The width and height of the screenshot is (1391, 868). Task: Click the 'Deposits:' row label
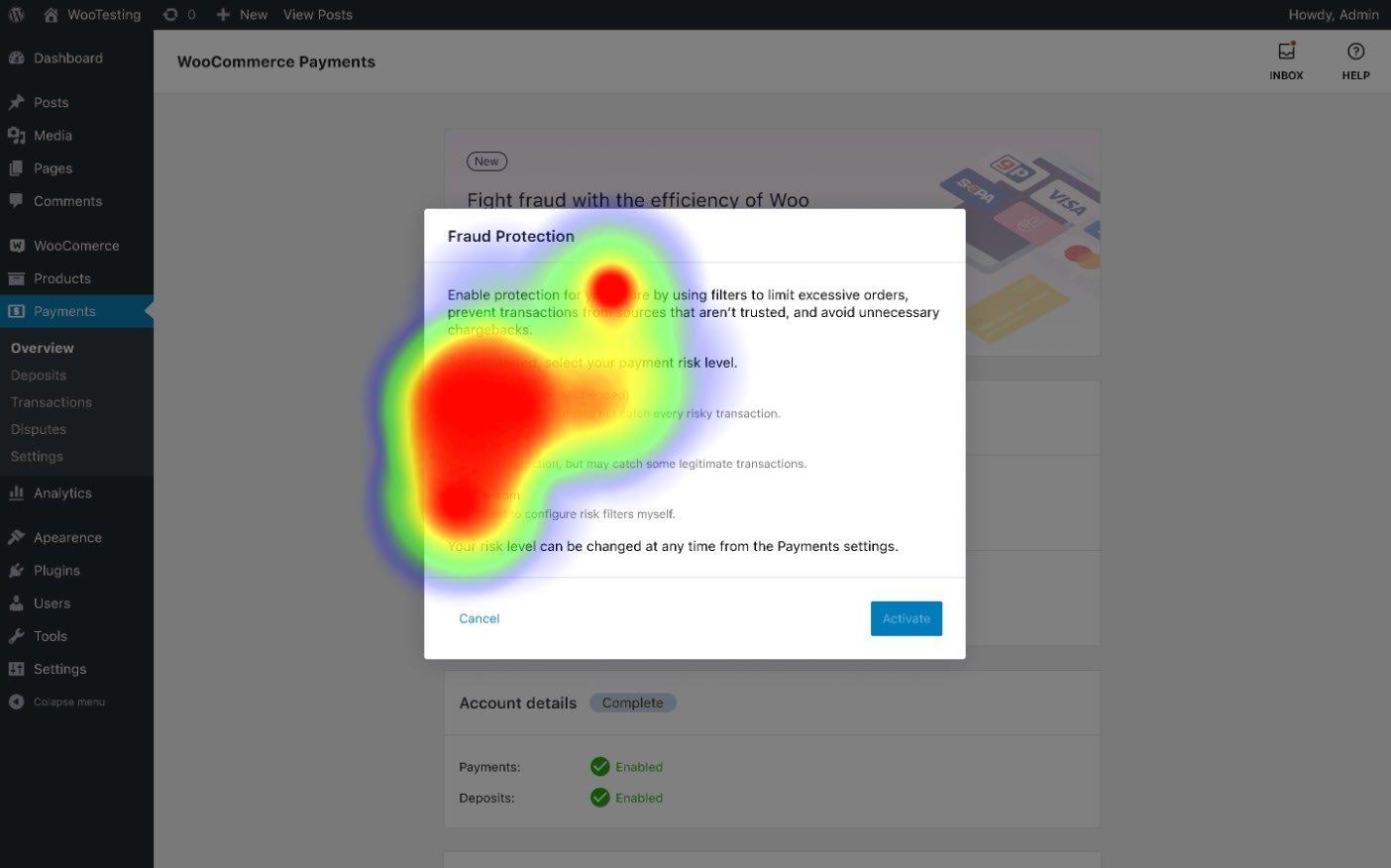point(486,798)
